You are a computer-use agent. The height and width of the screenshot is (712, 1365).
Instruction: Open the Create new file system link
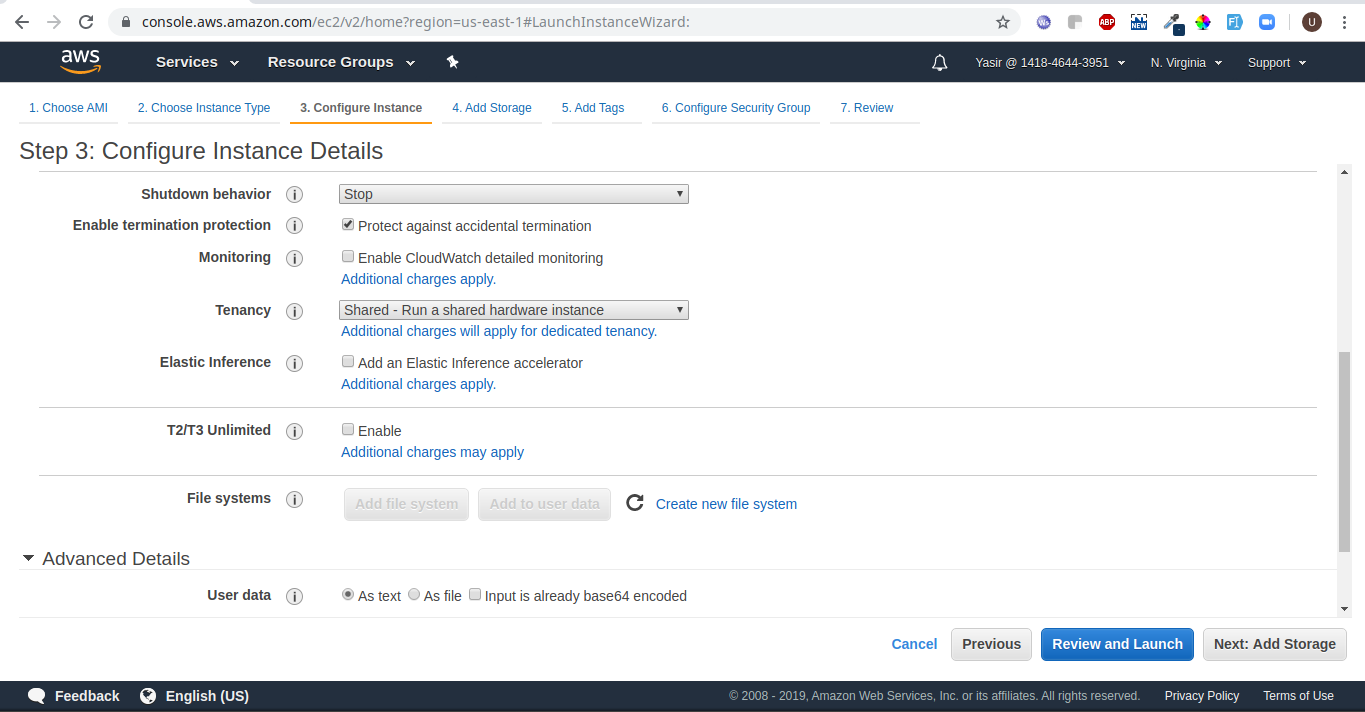click(726, 504)
